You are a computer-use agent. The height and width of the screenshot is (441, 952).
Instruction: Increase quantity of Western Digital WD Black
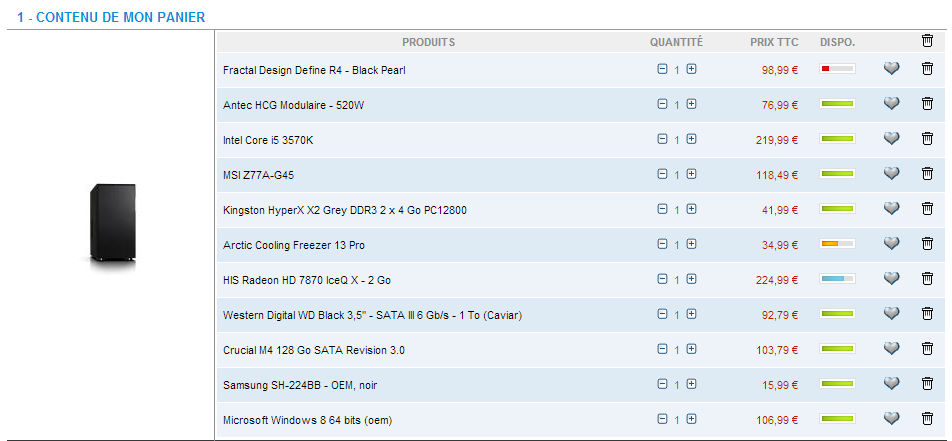(691, 315)
